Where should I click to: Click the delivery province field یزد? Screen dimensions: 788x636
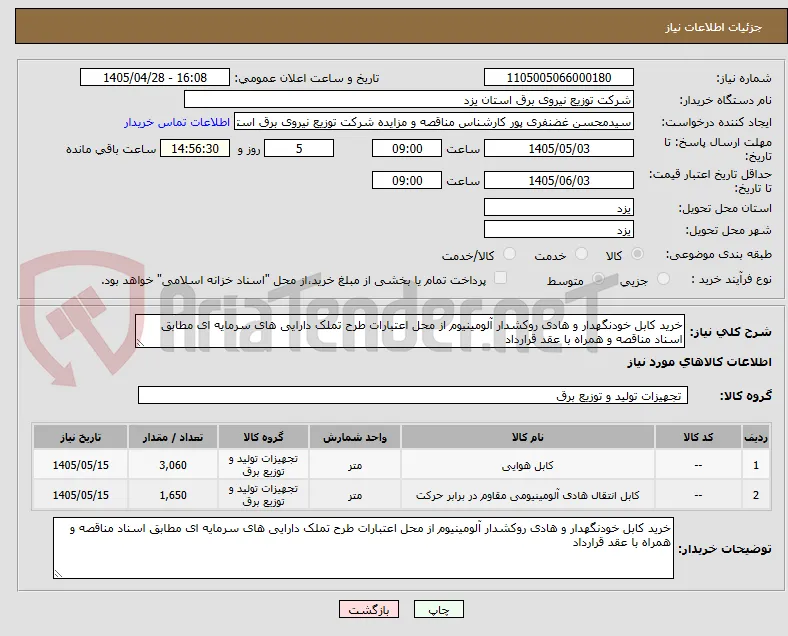(558, 207)
